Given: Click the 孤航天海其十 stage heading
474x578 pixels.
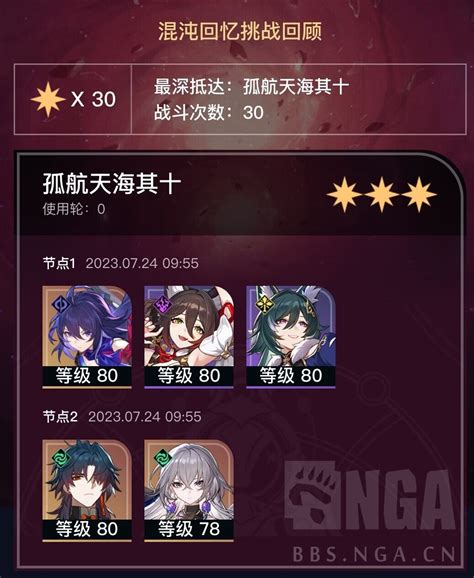Looking at the screenshot, I should tap(112, 184).
